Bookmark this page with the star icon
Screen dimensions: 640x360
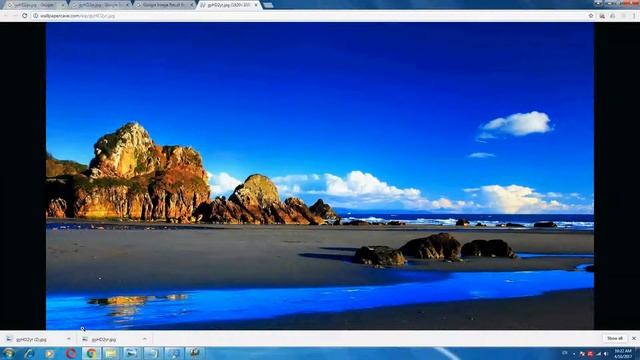(x=591, y=16)
